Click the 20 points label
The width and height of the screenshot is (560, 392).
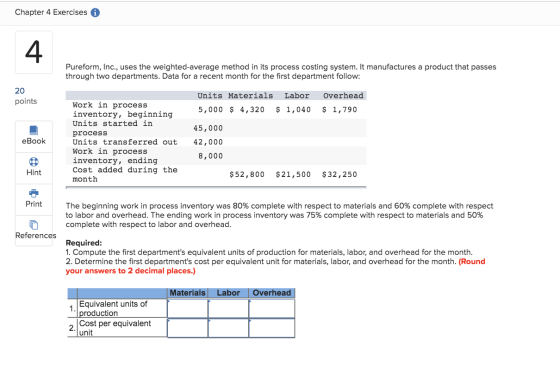coord(26,96)
